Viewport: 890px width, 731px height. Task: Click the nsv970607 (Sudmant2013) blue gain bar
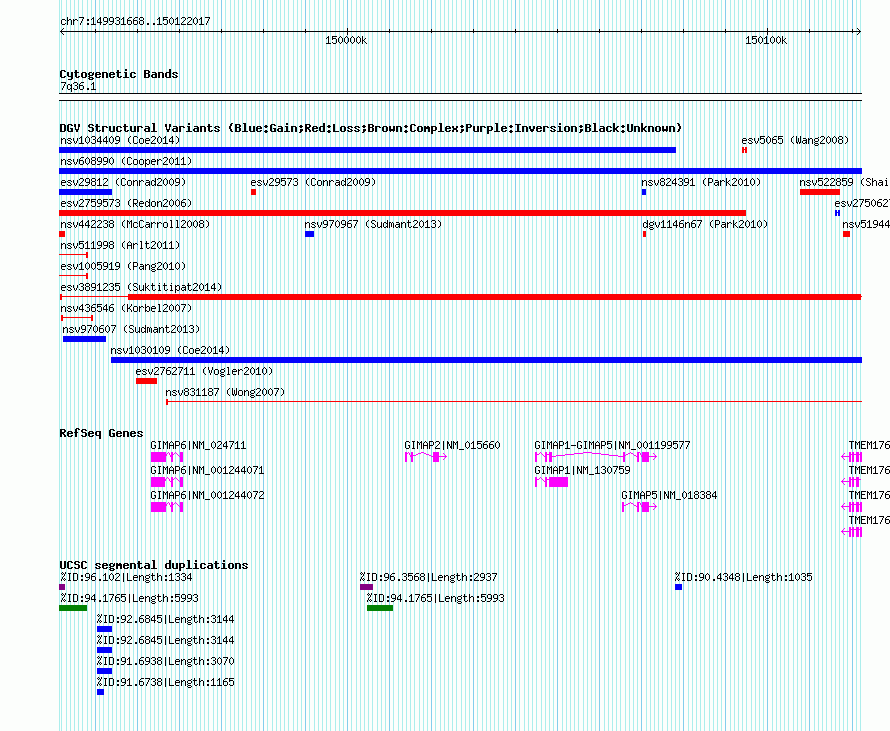click(x=85, y=339)
